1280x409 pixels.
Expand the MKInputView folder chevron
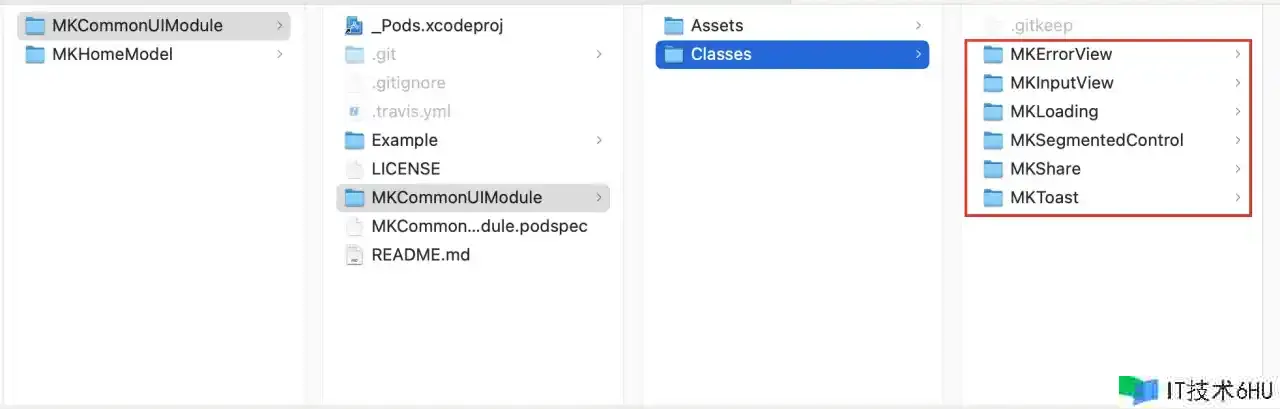click(x=1238, y=83)
